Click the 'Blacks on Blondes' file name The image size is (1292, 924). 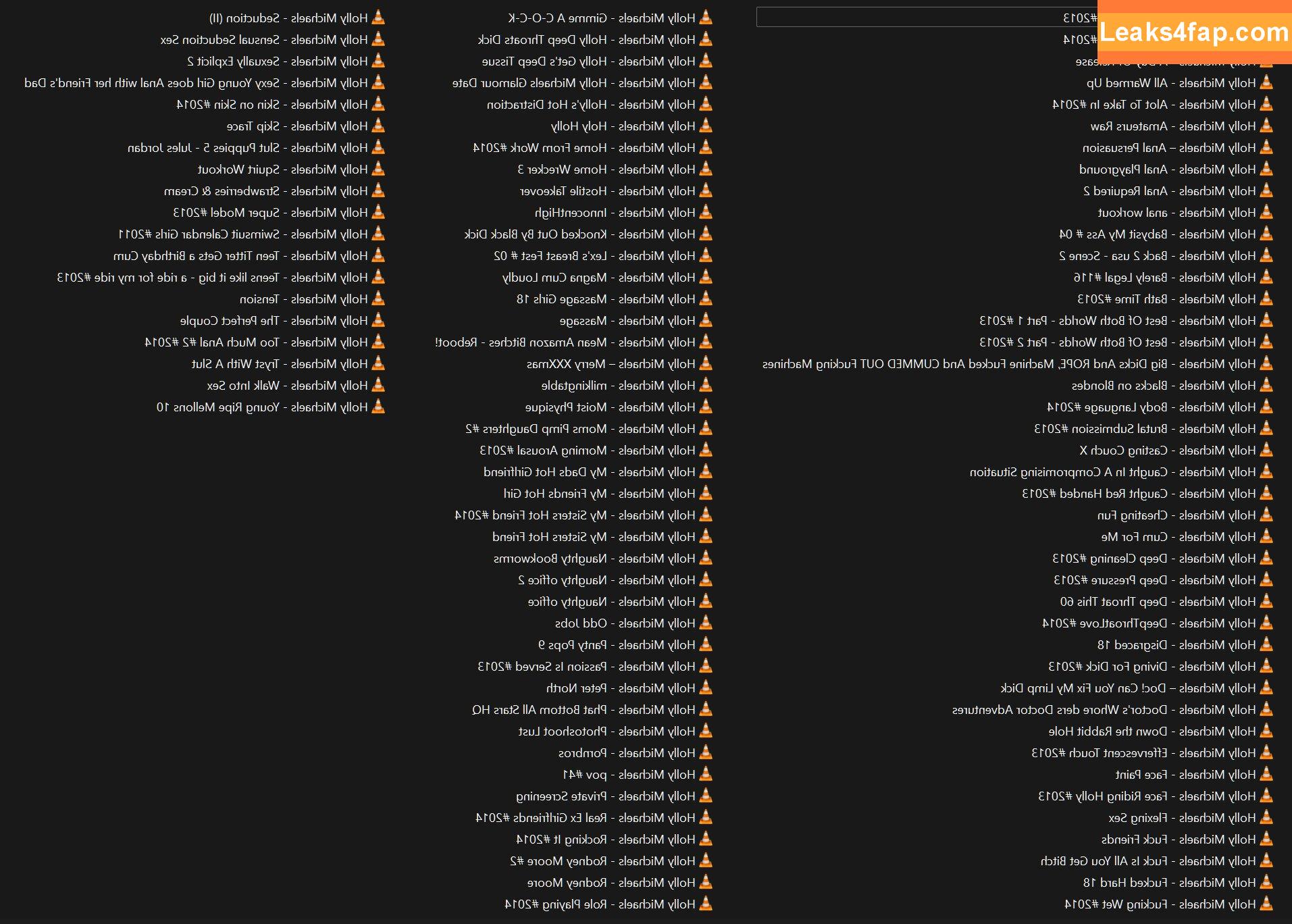(1119, 386)
